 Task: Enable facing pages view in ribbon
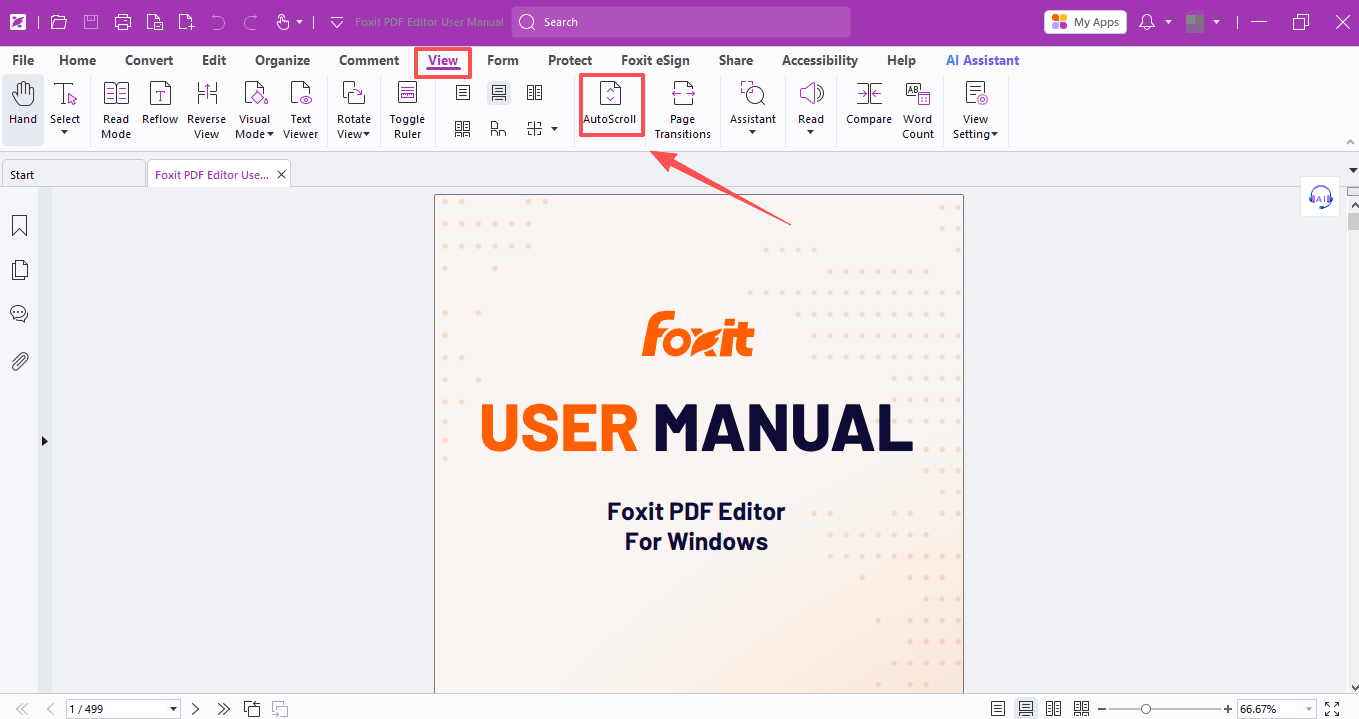[x=535, y=93]
